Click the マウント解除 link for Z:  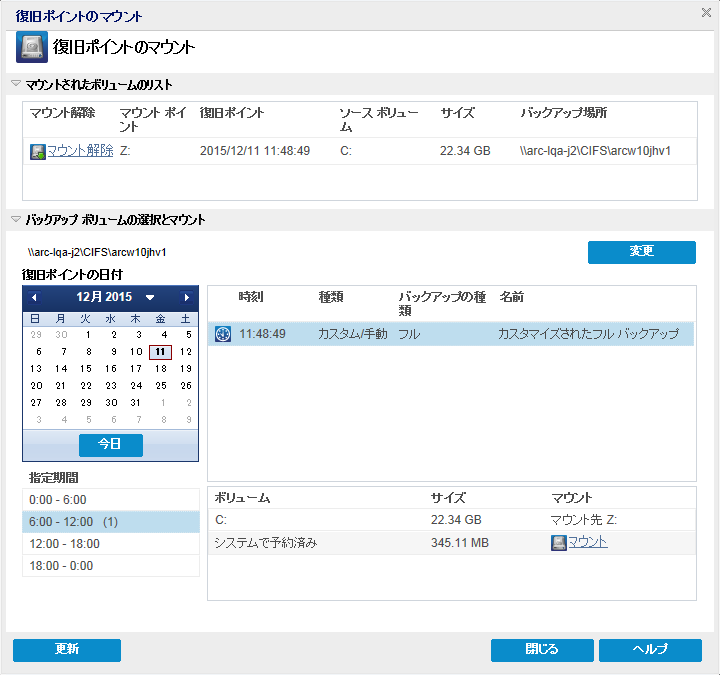[80, 151]
